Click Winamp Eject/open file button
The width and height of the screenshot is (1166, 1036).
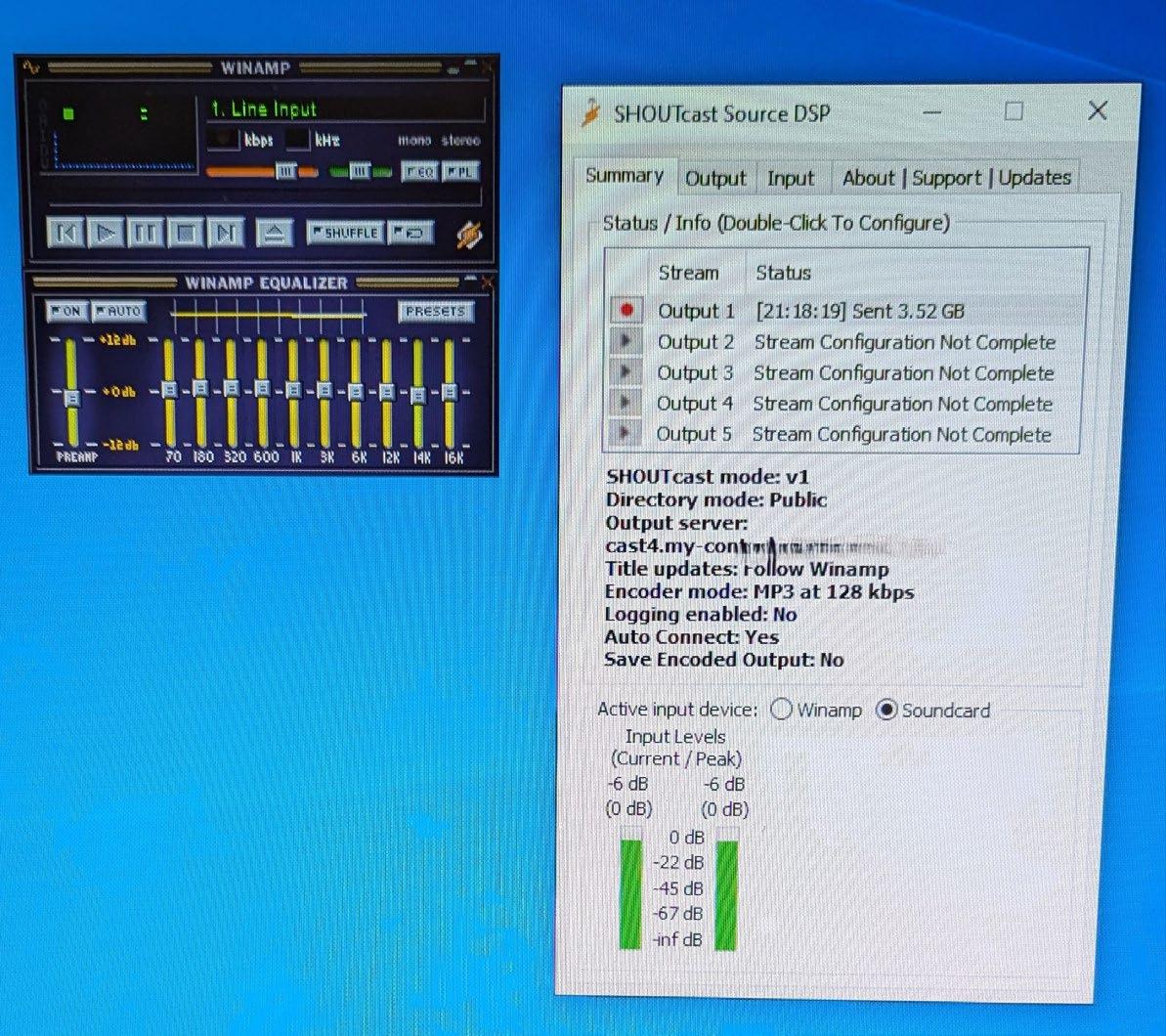click(275, 233)
